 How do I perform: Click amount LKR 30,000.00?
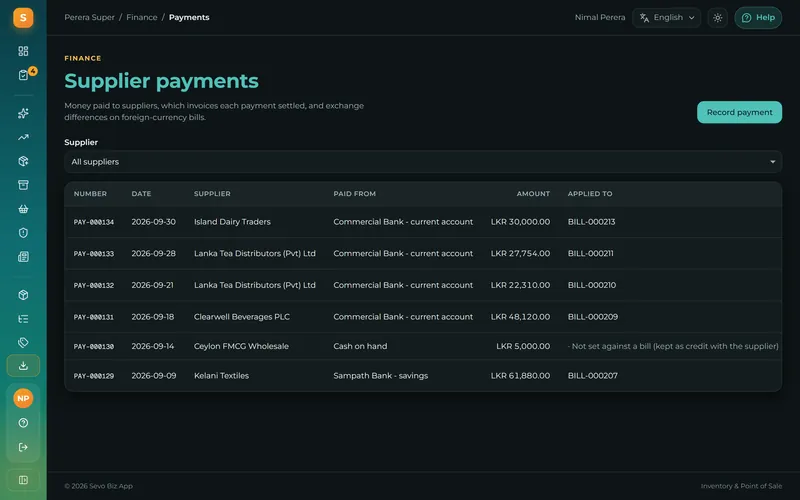[520, 222]
